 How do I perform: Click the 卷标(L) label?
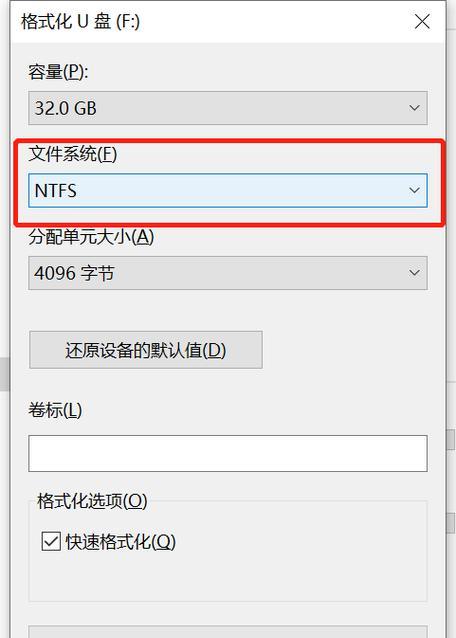[x=55, y=410]
